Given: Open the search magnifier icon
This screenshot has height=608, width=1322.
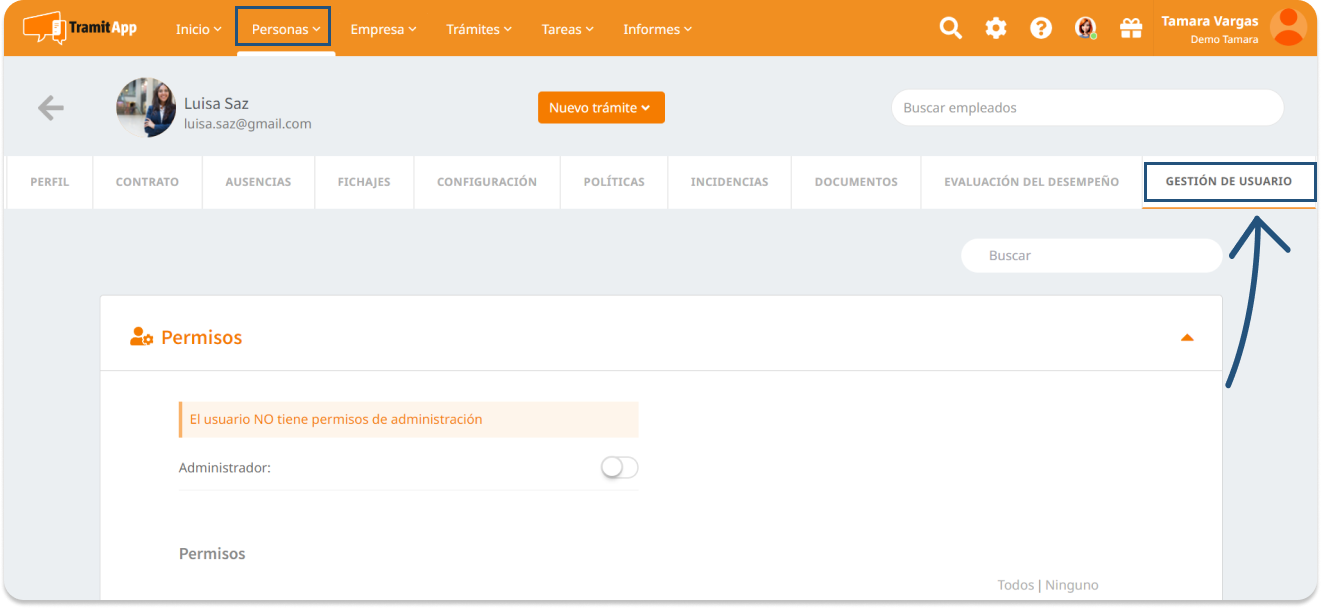Looking at the screenshot, I should 950,28.
